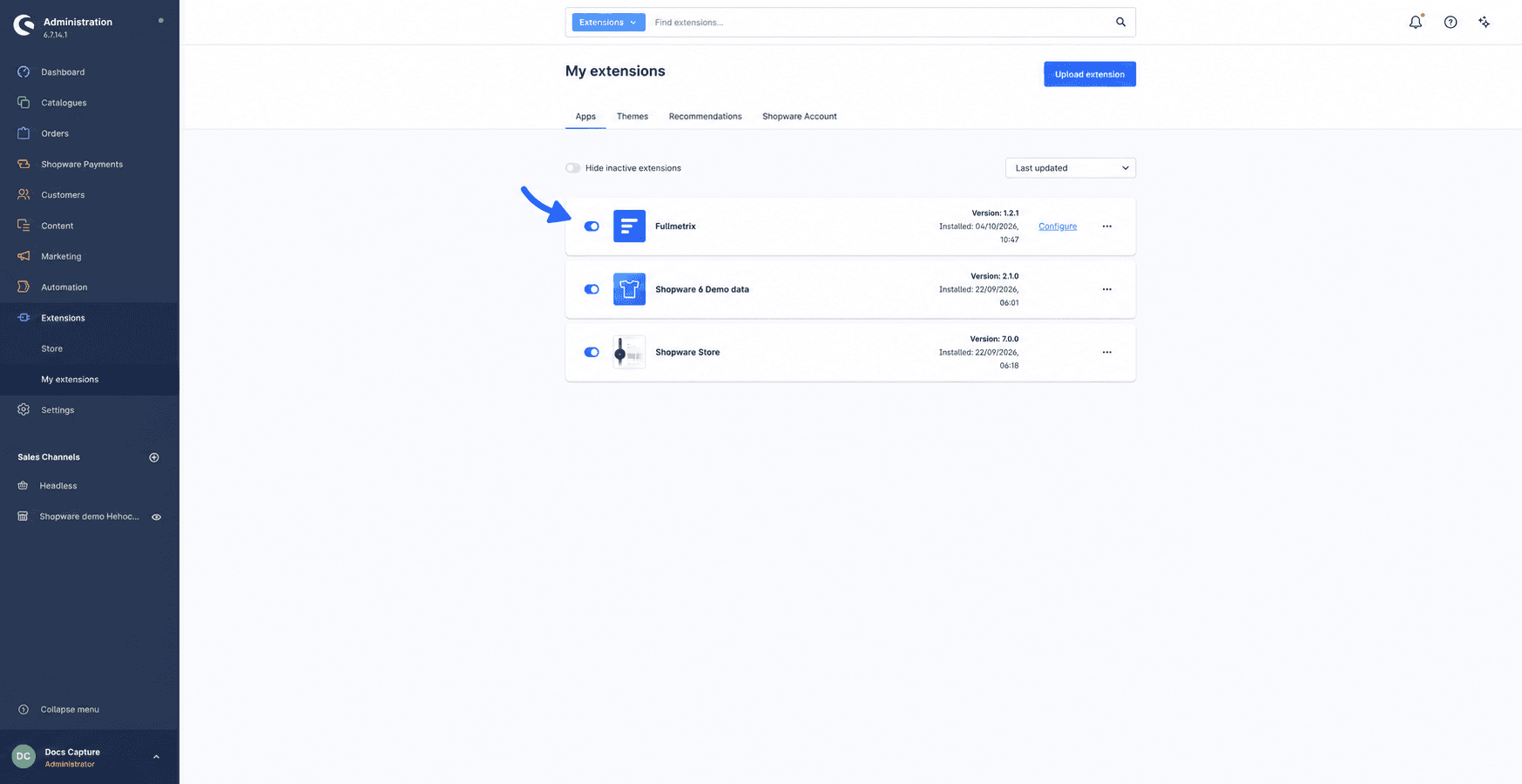Image resolution: width=1522 pixels, height=784 pixels.
Task: Click the Version: 1.2.1 text
Action: click(x=995, y=213)
